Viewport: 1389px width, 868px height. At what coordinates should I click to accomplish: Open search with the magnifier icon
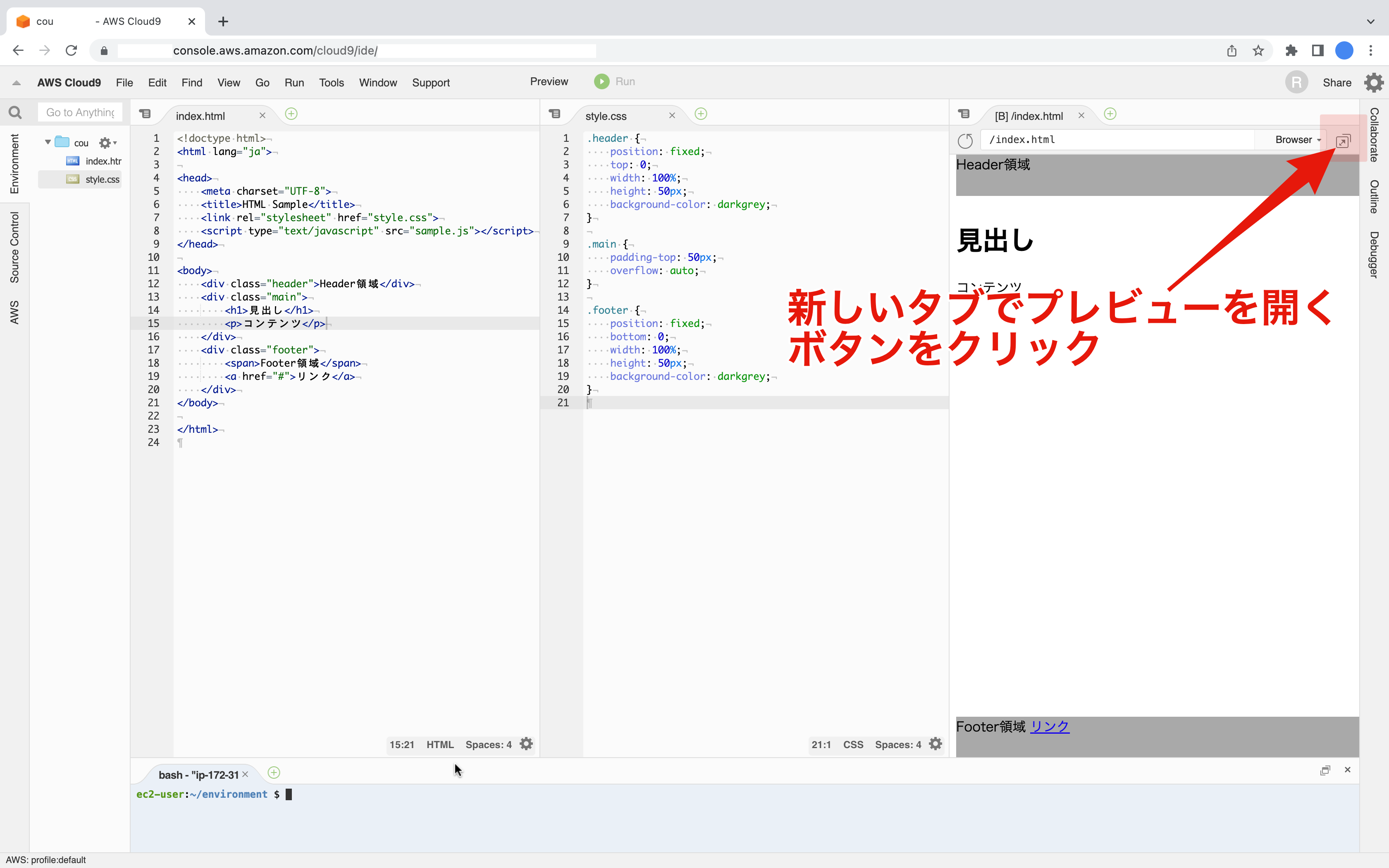point(15,112)
